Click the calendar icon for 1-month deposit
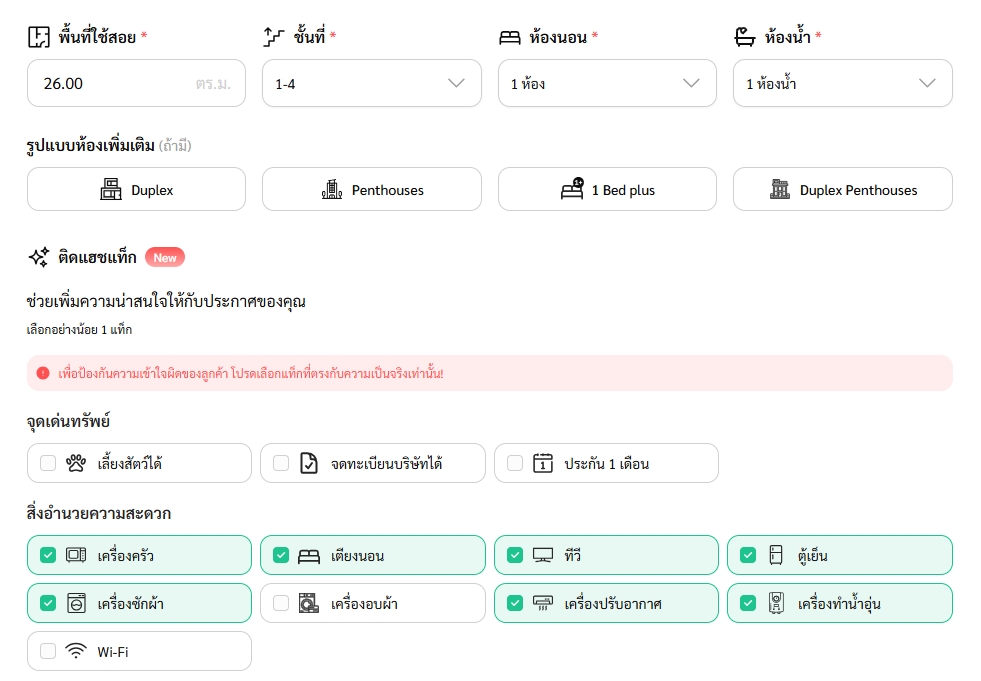Image resolution: width=981 pixels, height=681 pixels. click(x=543, y=463)
